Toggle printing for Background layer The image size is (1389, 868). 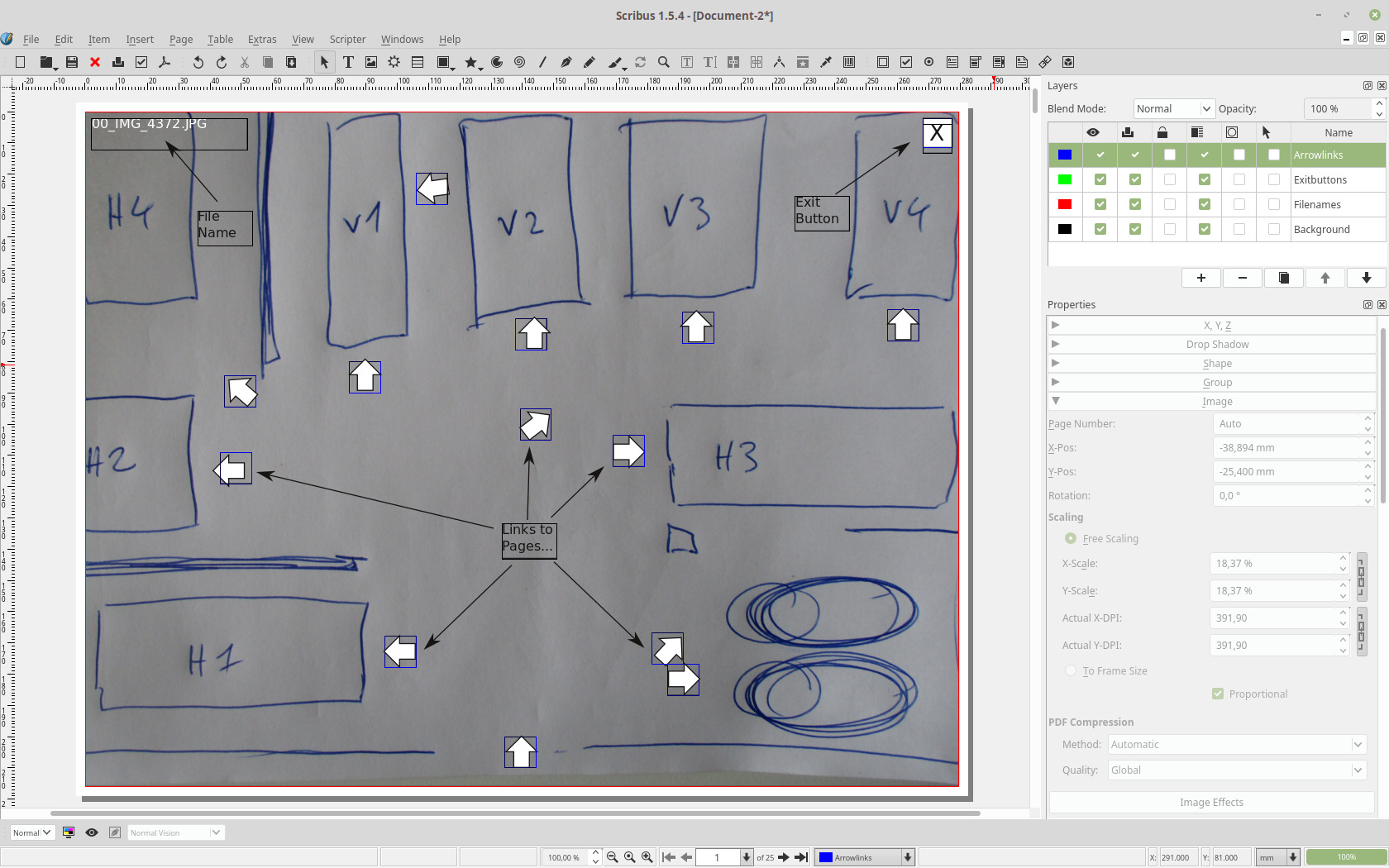click(1134, 229)
